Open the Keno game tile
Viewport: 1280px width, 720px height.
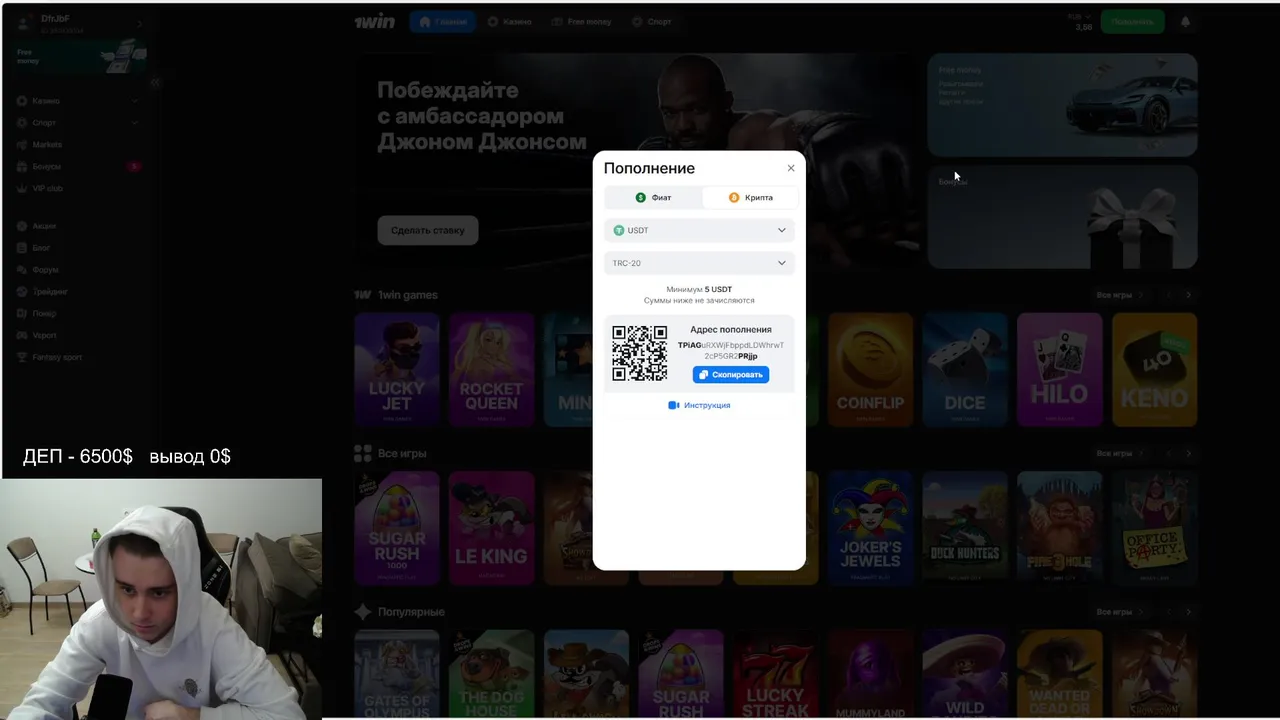(1154, 369)
